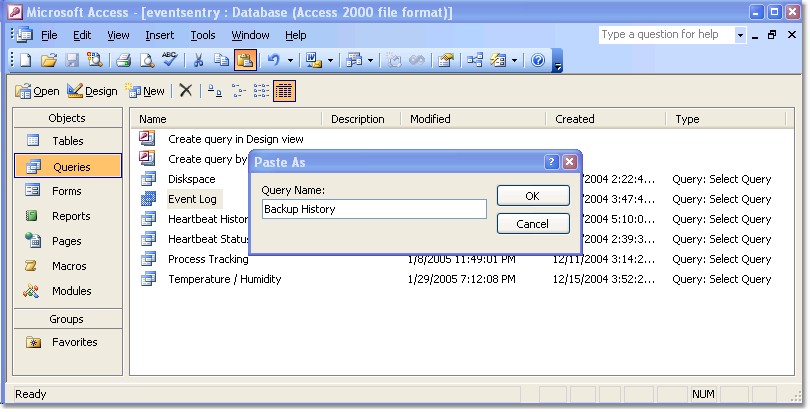Screen dimensions: 810x412
Task: Open the Undo dropdown arrow
Action: coord(290,60)
